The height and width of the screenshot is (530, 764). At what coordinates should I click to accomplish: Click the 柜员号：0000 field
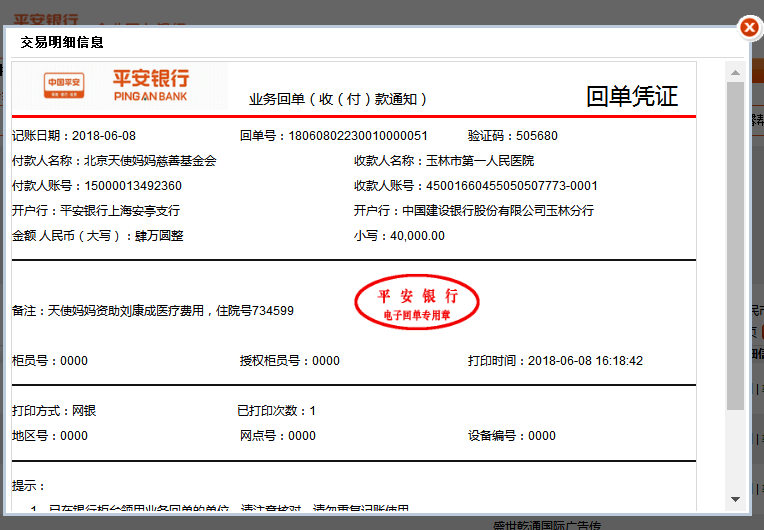point(50,361)
